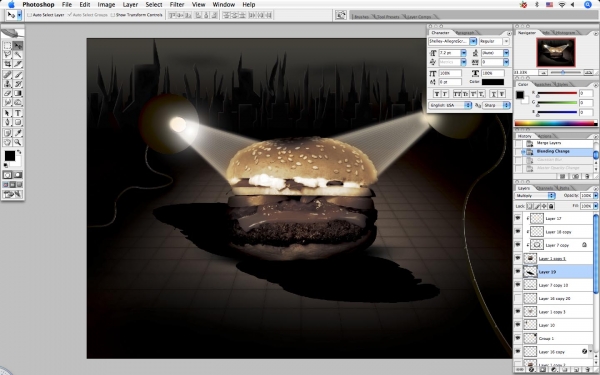Select the Crop tool
Viewport: 600px width, 375px height.
pos(7,64)
